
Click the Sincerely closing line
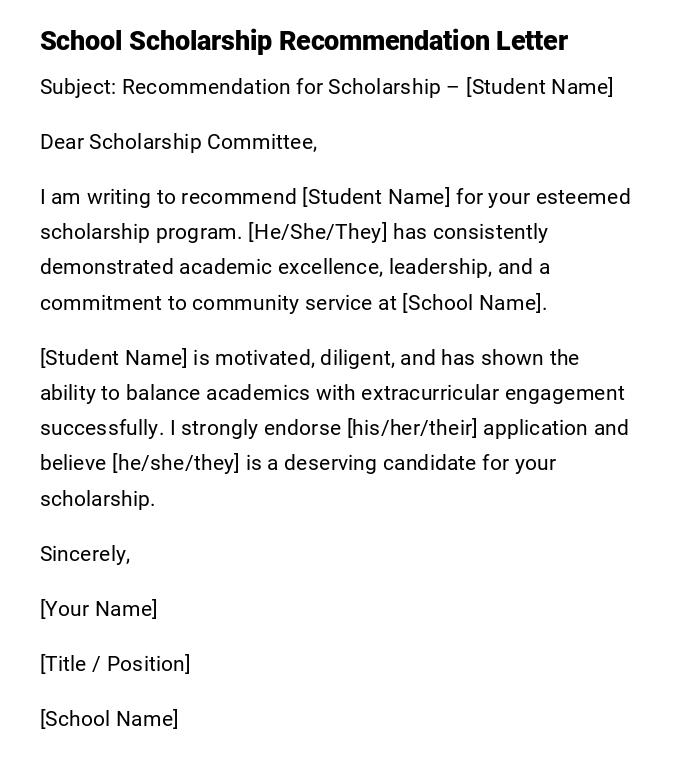(x=85, y=554)
